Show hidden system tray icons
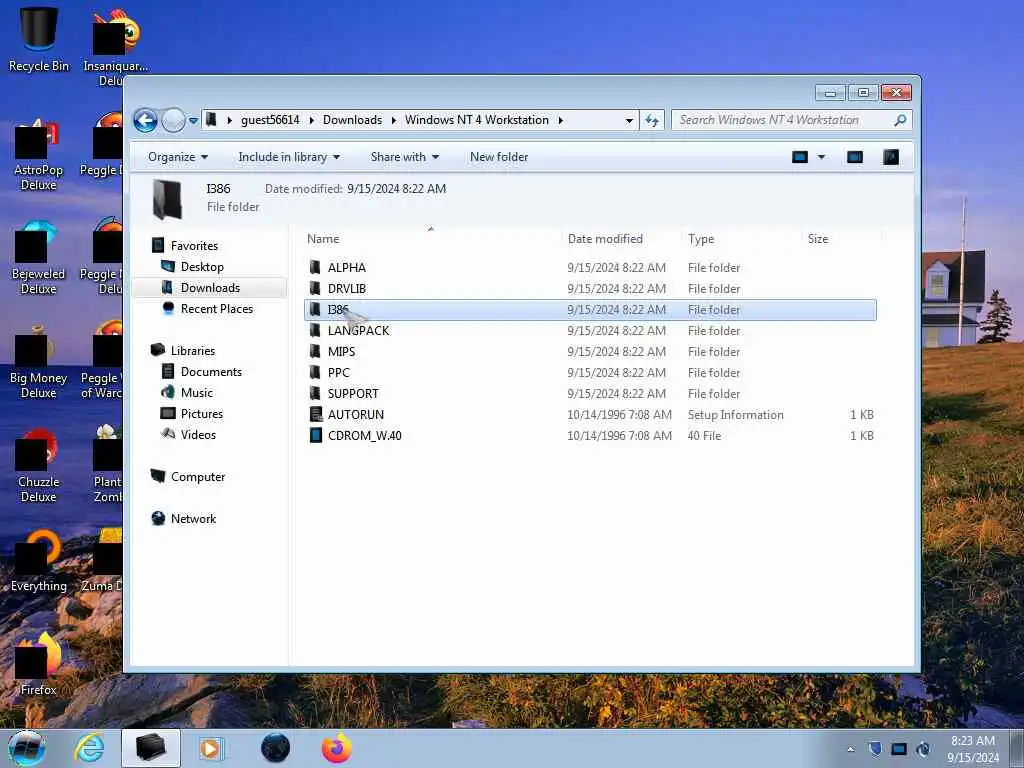The image size is (1024, 768). click(850, 749)
